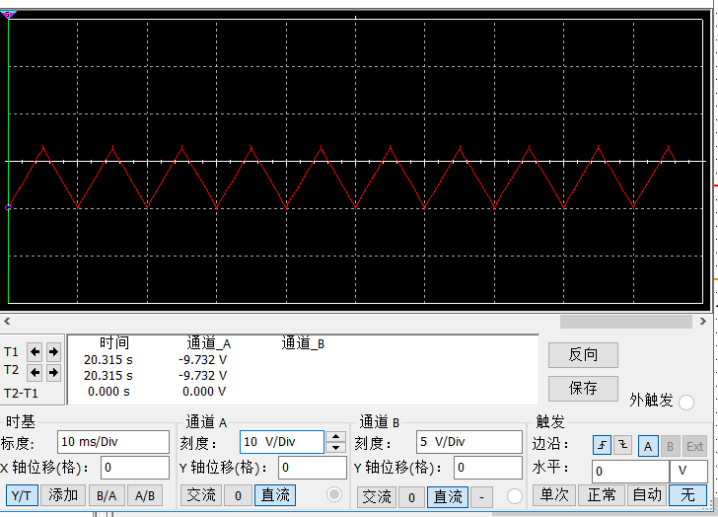Image resolution: width=718 pixels, height=517 pixels.
Task: Click the T1 time value 20.315 s
Action: pos(108,360)
